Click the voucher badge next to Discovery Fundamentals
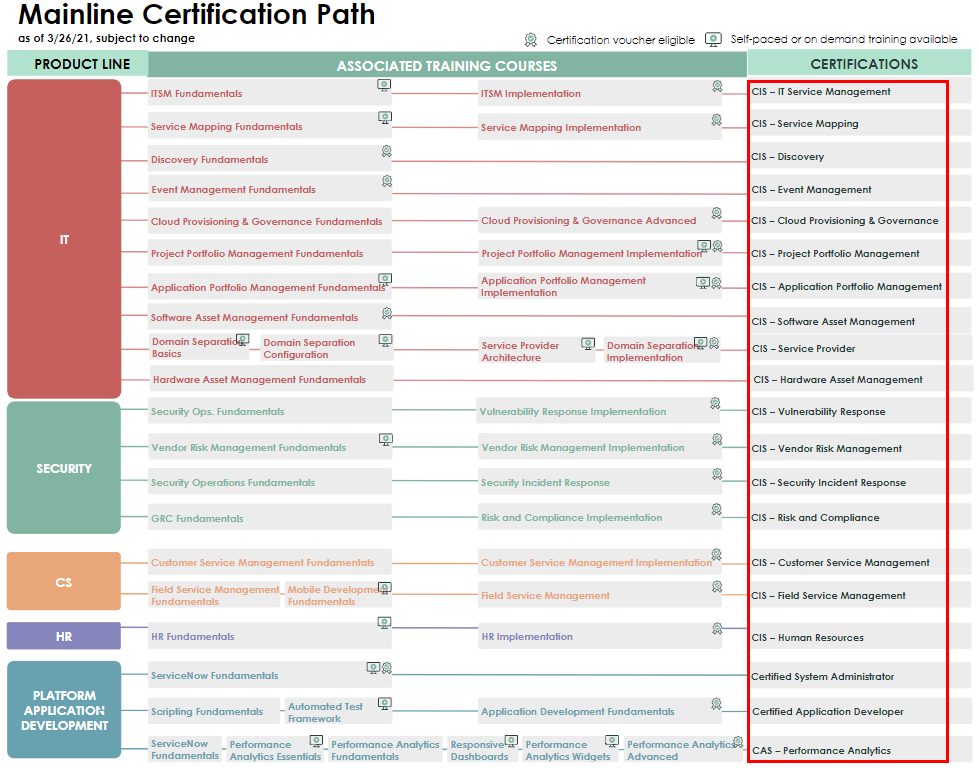The width and height of the screenshot is (978, 769). [386, 152]
